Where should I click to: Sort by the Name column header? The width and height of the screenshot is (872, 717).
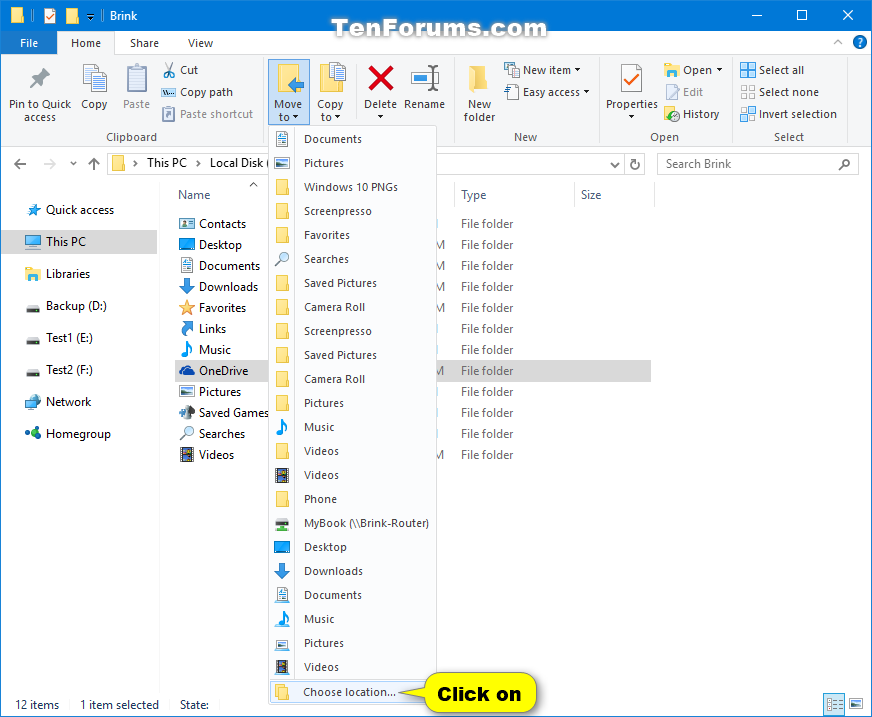194,195
